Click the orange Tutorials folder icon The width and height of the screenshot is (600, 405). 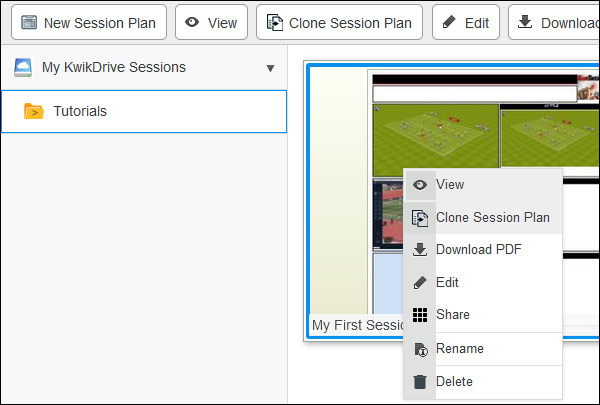[33, 111]
